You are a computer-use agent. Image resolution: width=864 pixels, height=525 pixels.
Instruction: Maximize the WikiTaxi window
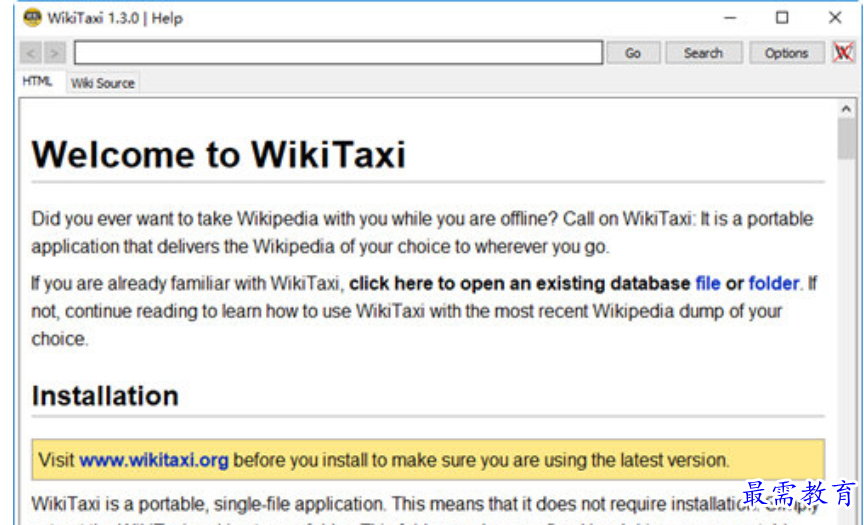(x=782, y=18)
